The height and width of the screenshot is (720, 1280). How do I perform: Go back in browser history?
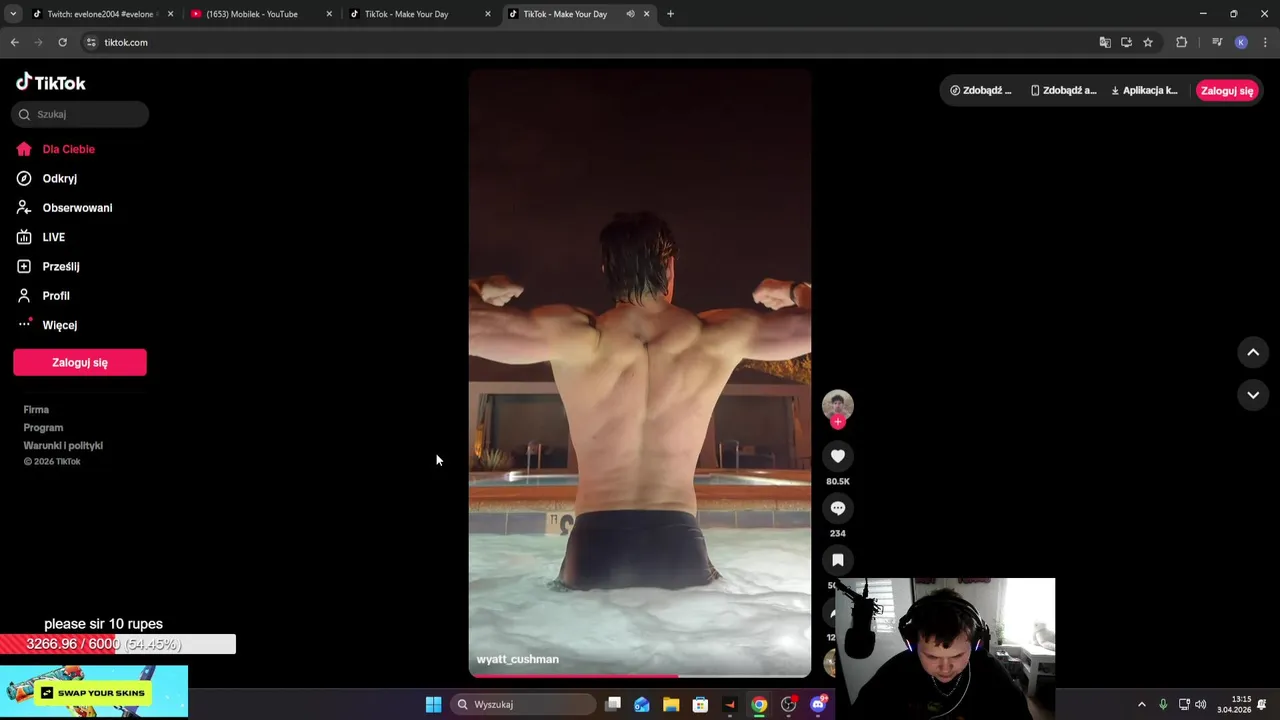pos(14,42)
